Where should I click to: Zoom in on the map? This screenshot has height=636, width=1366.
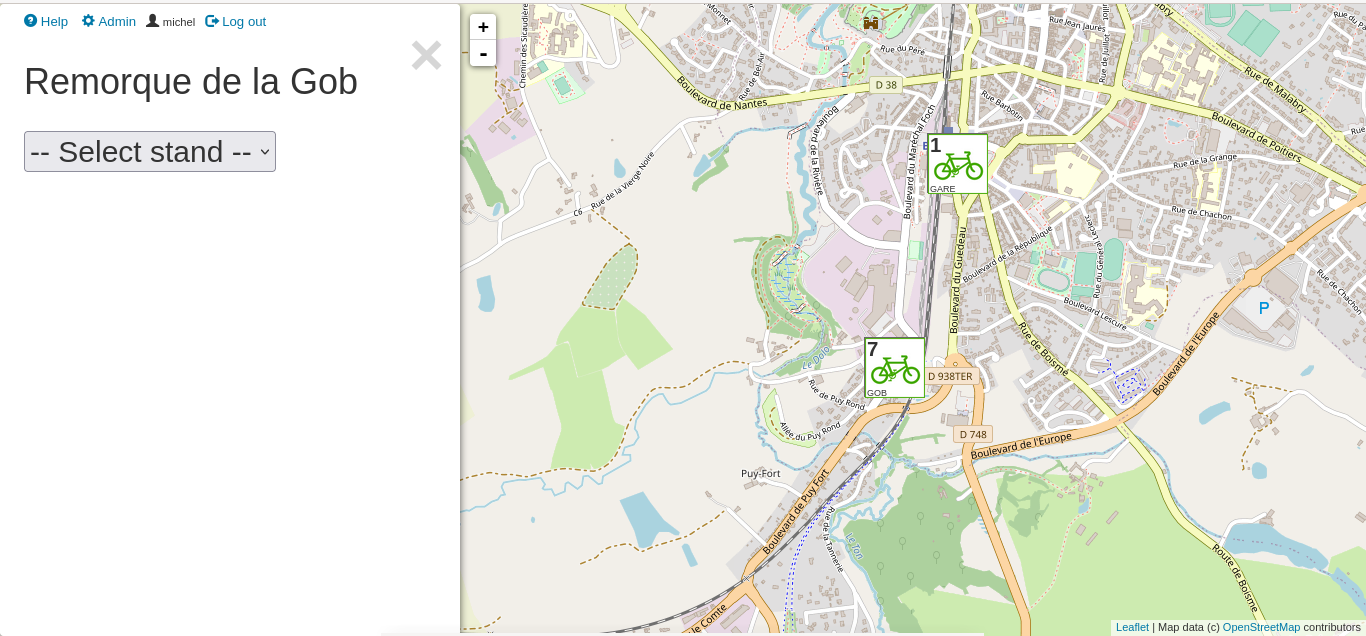(483, 27)
